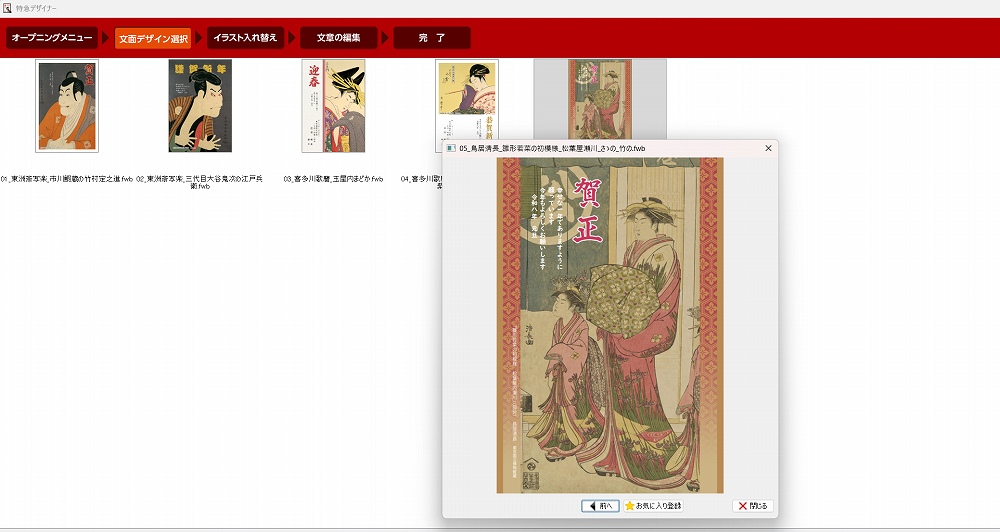Jump to the 完了 step

pyautogui.click(x=431, y=38)
